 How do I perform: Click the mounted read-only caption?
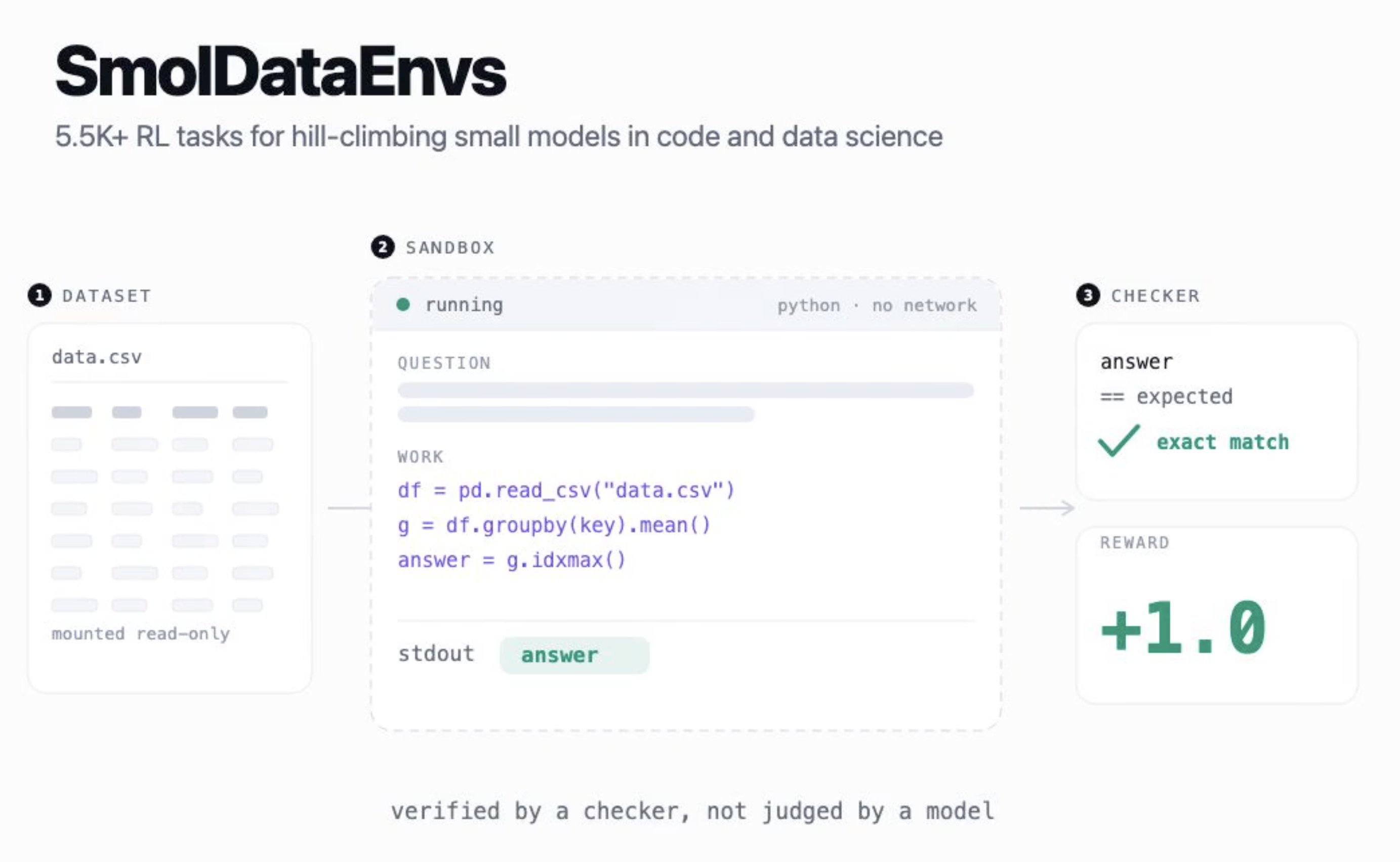pos(141,633)
